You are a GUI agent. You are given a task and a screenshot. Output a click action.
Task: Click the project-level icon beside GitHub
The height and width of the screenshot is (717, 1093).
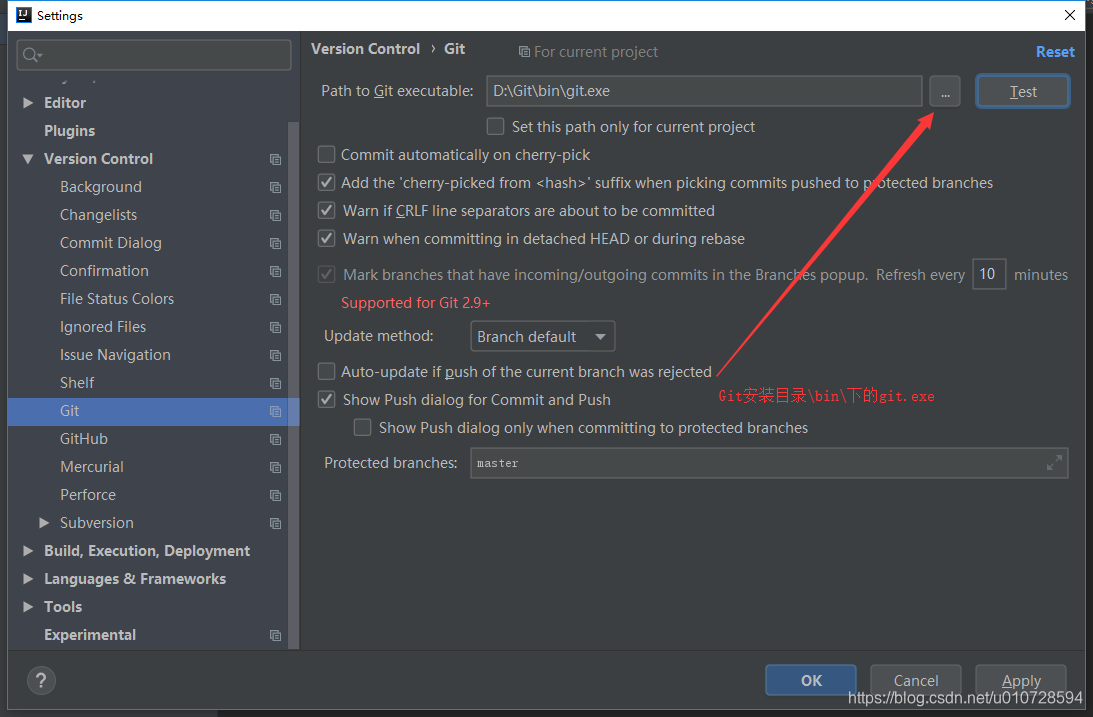click(275, 440)
